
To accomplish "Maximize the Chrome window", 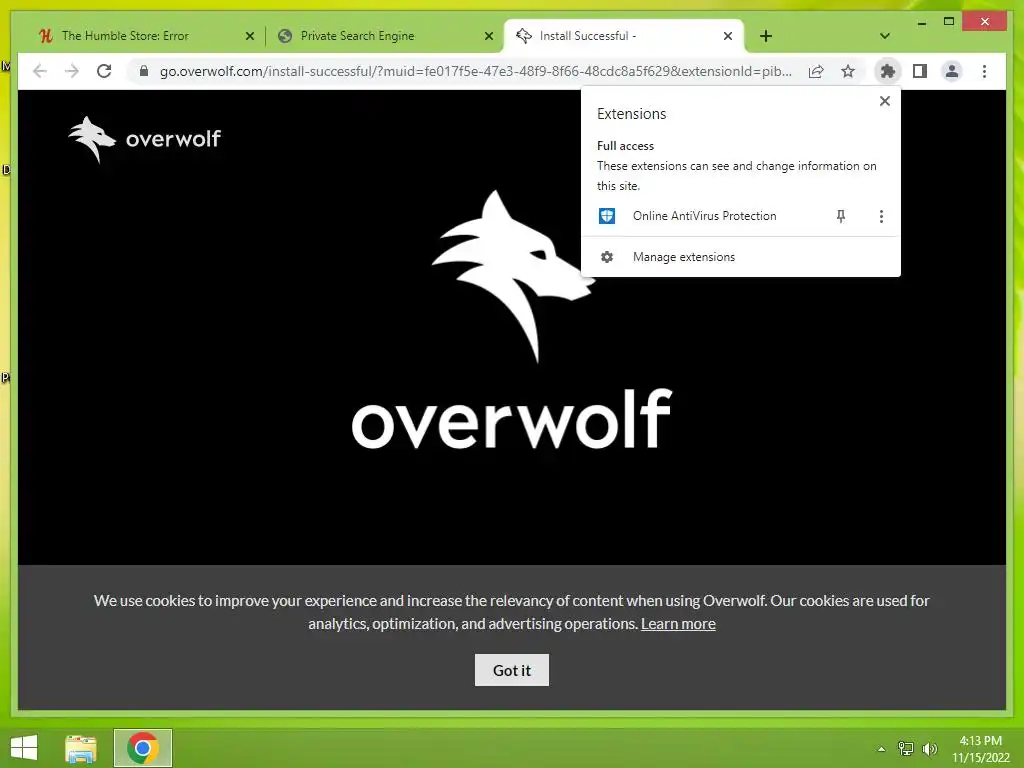I will point(949,22).
